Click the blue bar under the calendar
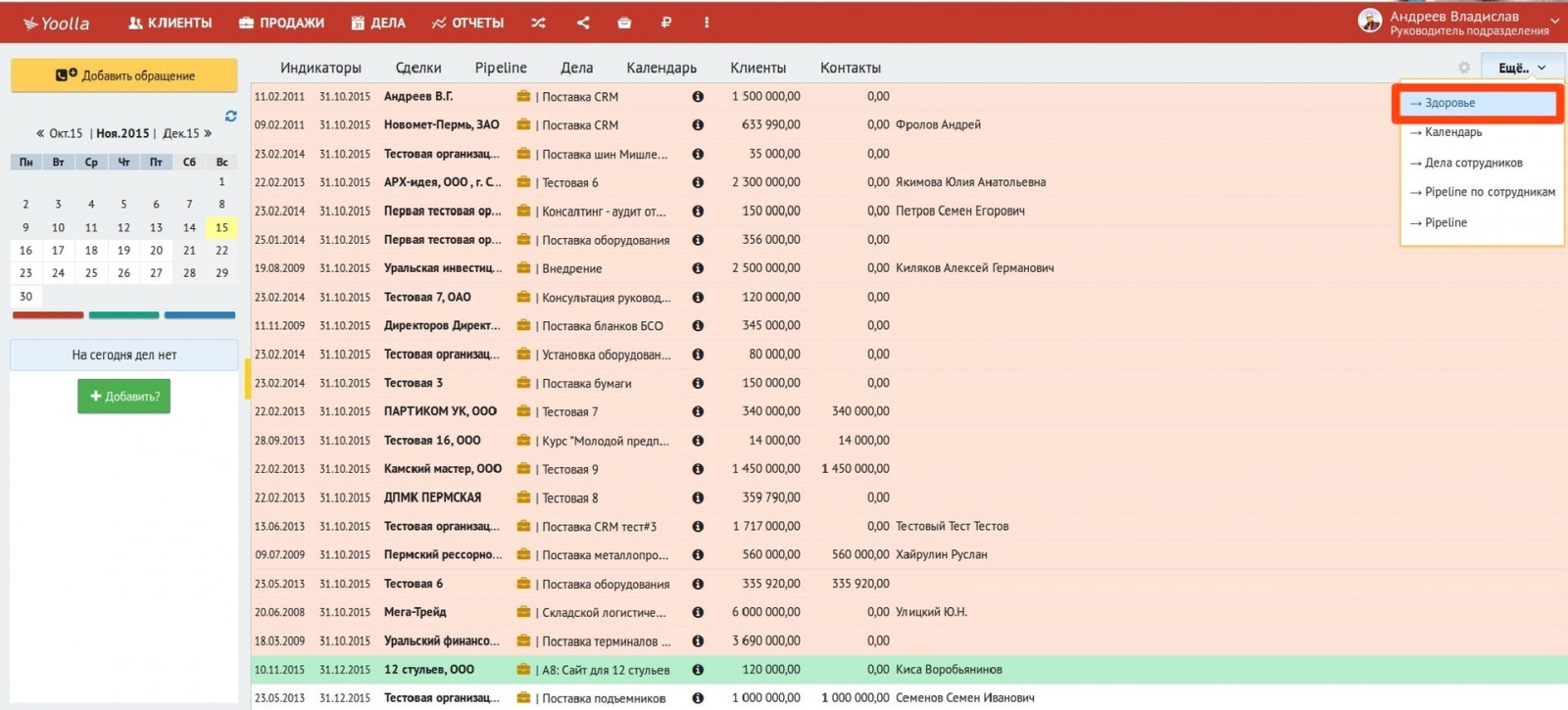This screenshot has height=710, width=1568. (200, 315)
